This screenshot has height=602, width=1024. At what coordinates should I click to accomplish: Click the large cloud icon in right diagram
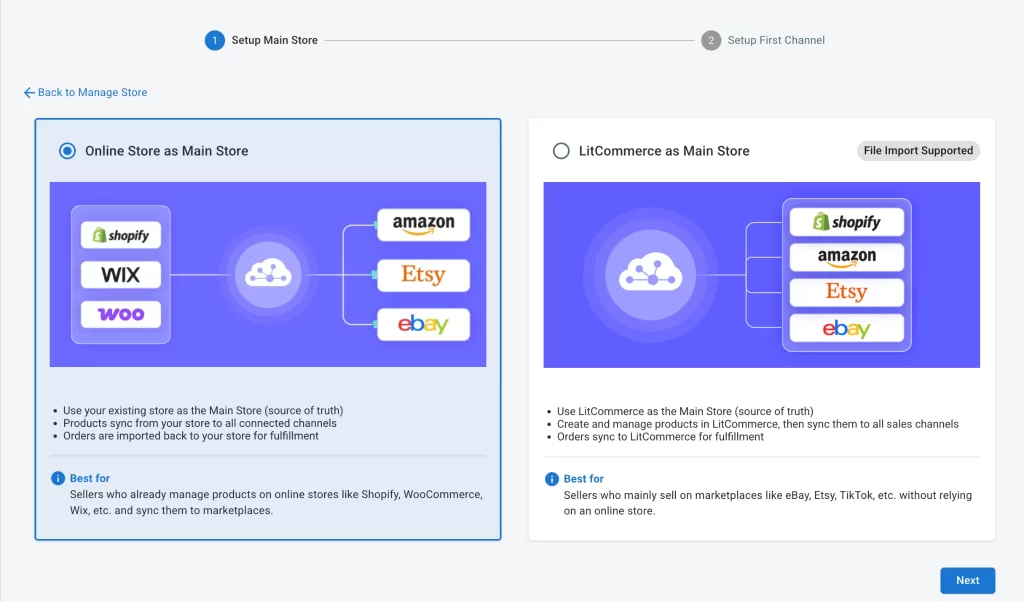[x=650, y=275]
